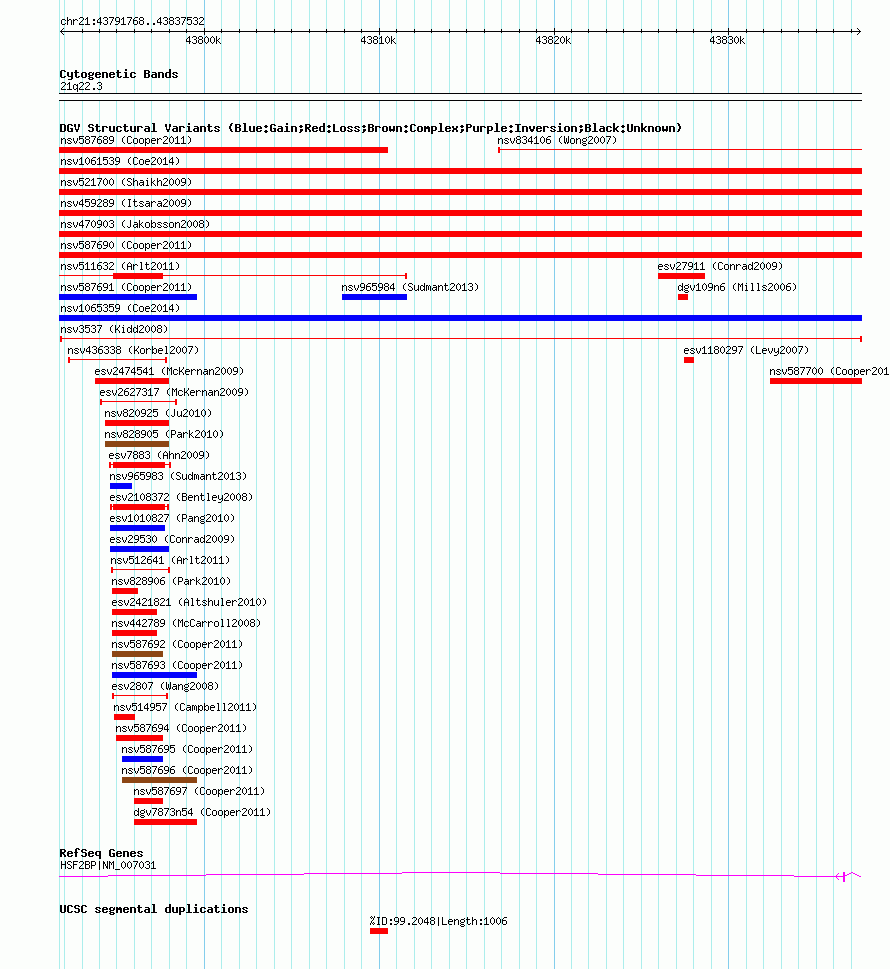The image size is (890, 969).
Task: Click nsv587692 (Cooper2011) label
Action: point(177,645)
